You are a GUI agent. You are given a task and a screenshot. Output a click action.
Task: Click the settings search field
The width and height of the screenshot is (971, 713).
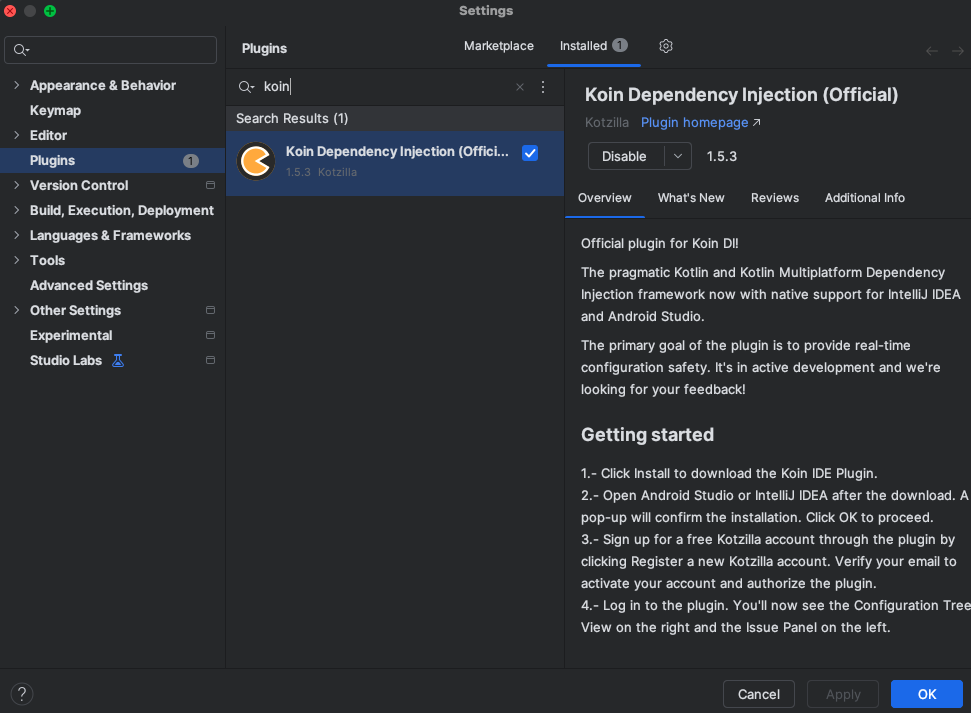120,50
